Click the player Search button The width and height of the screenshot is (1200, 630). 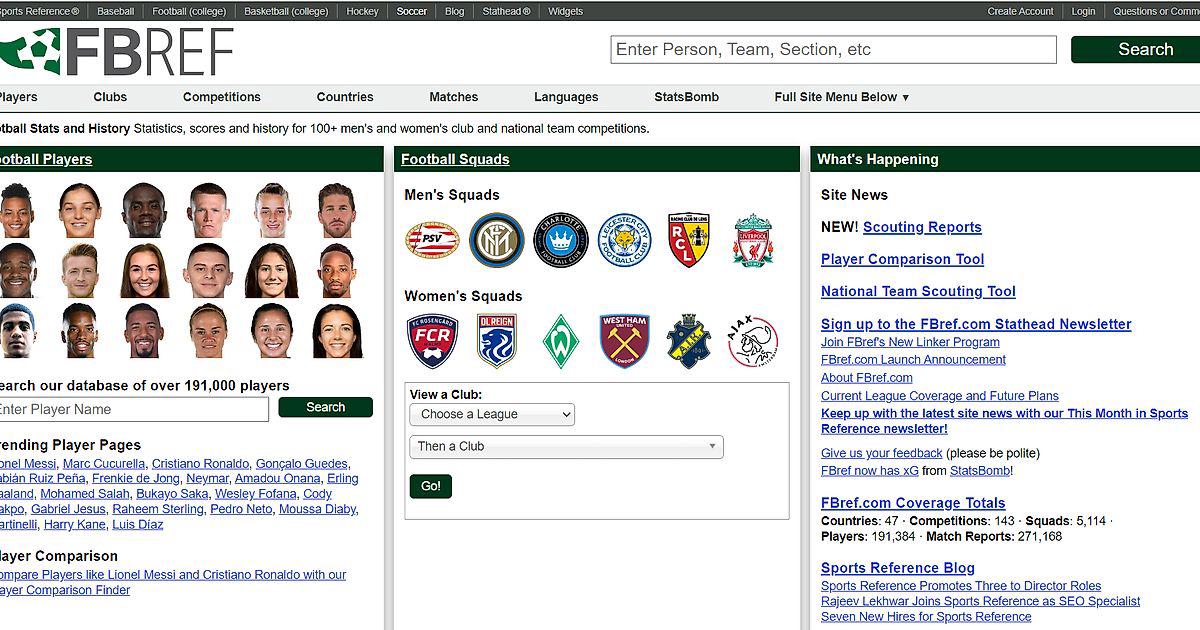pyautogui.click(x=325, y=407)
